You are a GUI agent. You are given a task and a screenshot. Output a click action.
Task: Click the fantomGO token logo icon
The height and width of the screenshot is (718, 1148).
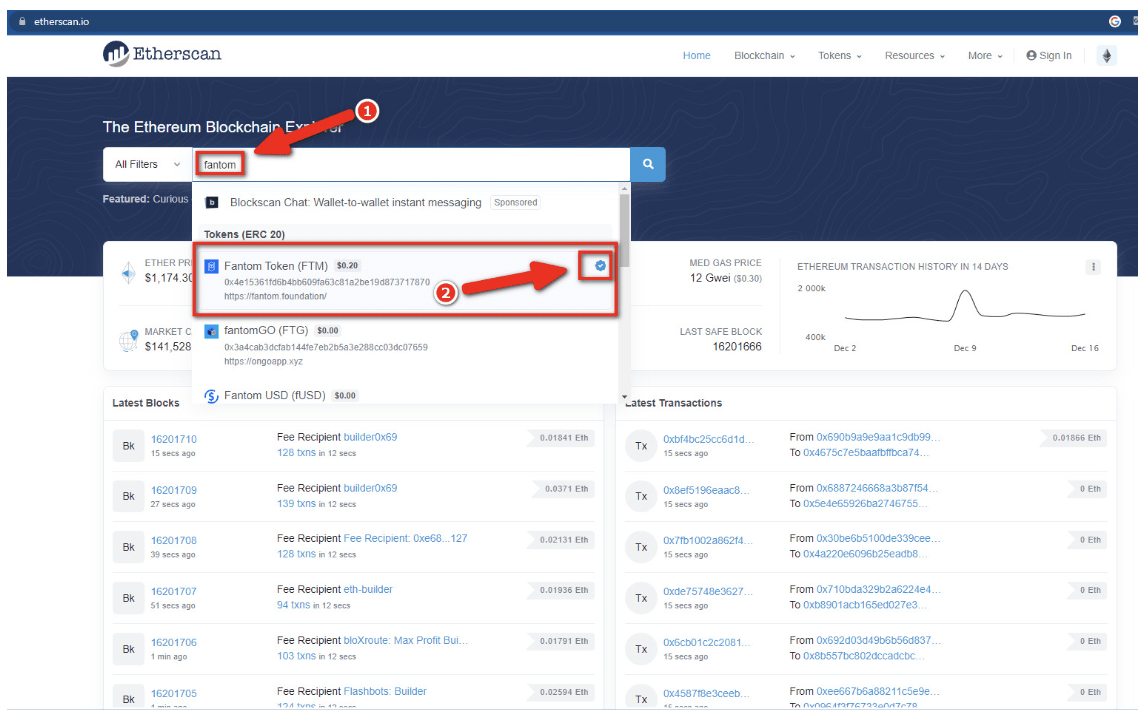pos(211,331)
